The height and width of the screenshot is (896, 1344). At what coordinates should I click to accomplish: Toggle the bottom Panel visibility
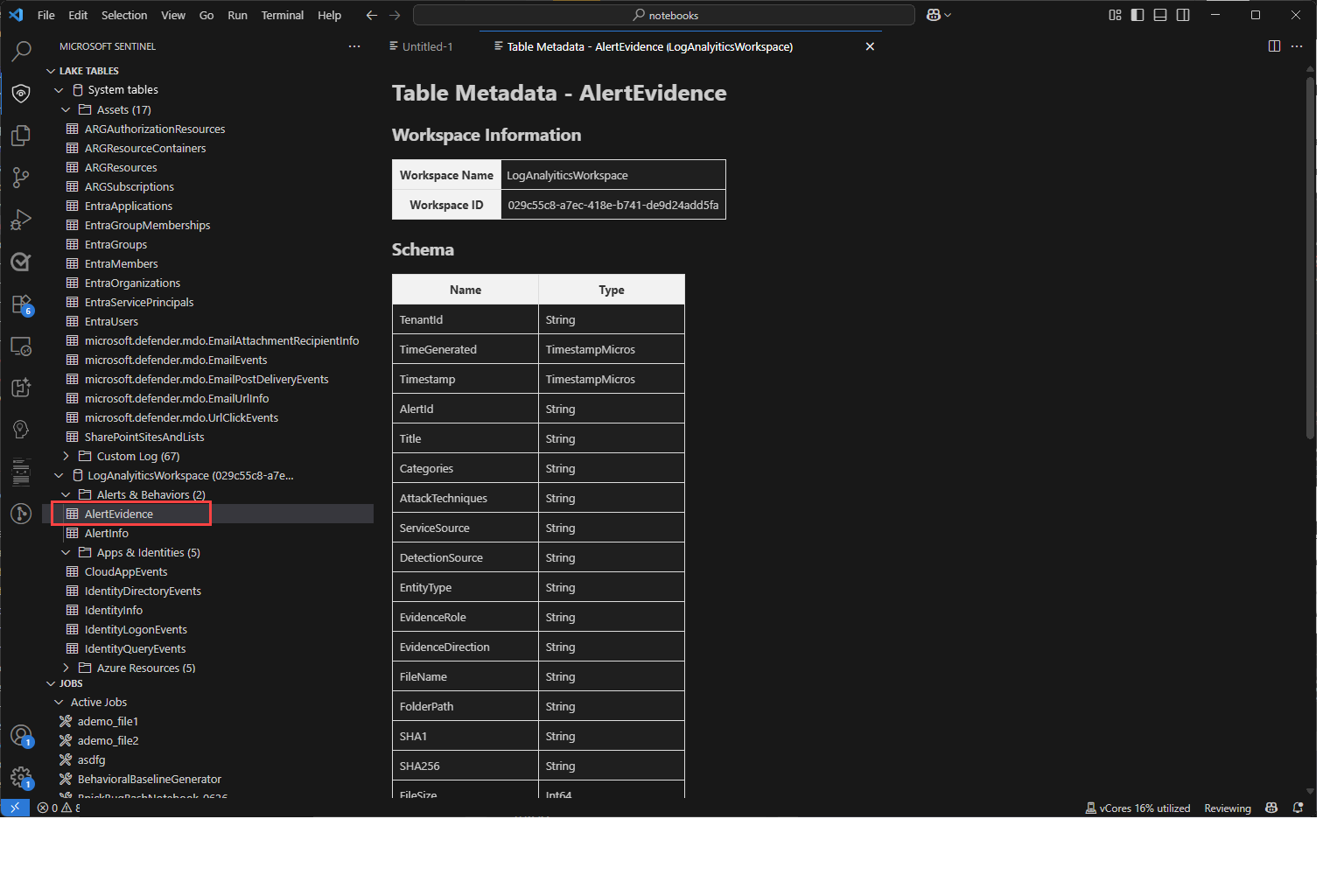tap(1160, 15)
